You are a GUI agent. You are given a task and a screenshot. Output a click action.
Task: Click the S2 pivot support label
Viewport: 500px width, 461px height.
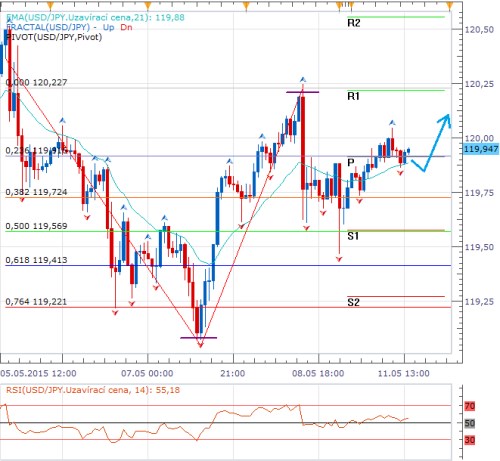[353, 302]
